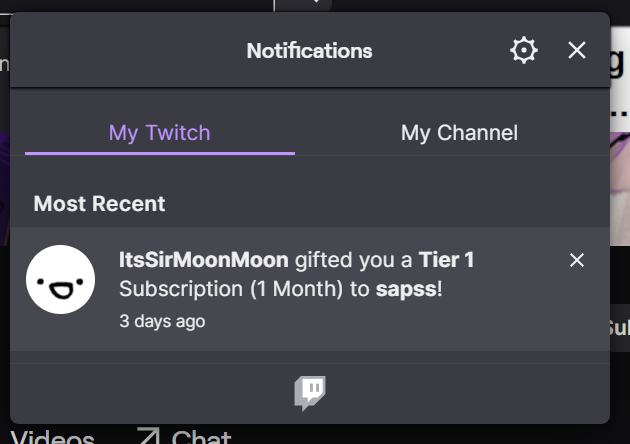
Task: Open the Videos tab below the panel
Action: click(x=52, y=437)
